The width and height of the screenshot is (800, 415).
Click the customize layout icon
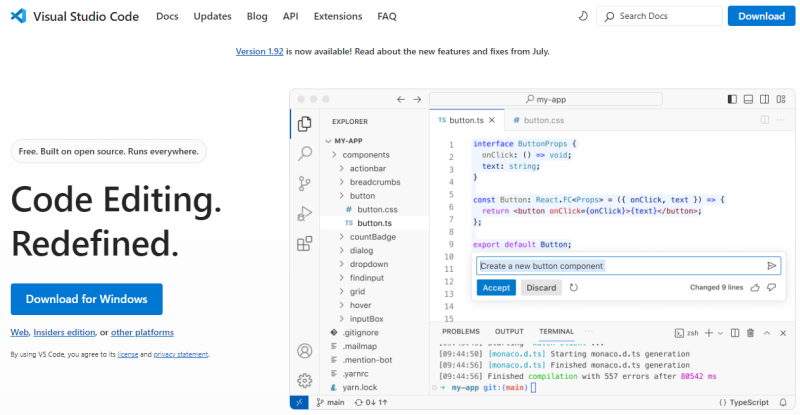coord(781,99)
